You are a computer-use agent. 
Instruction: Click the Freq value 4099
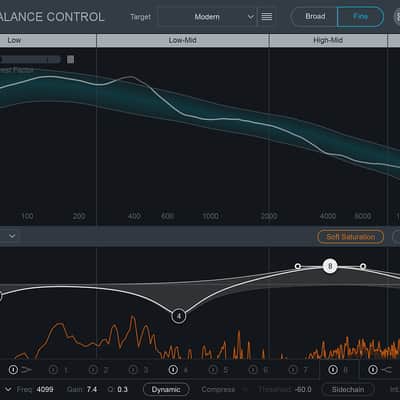point(45,389)
